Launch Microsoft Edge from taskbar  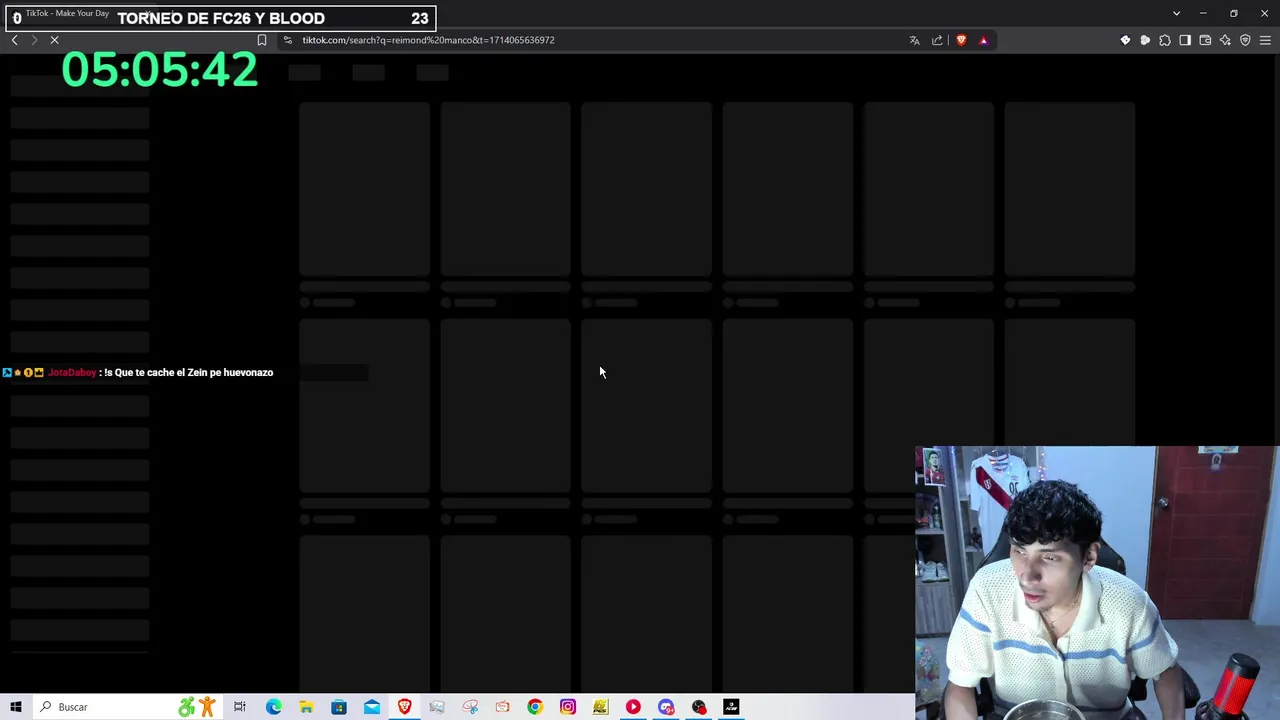[x=273, y=707]
